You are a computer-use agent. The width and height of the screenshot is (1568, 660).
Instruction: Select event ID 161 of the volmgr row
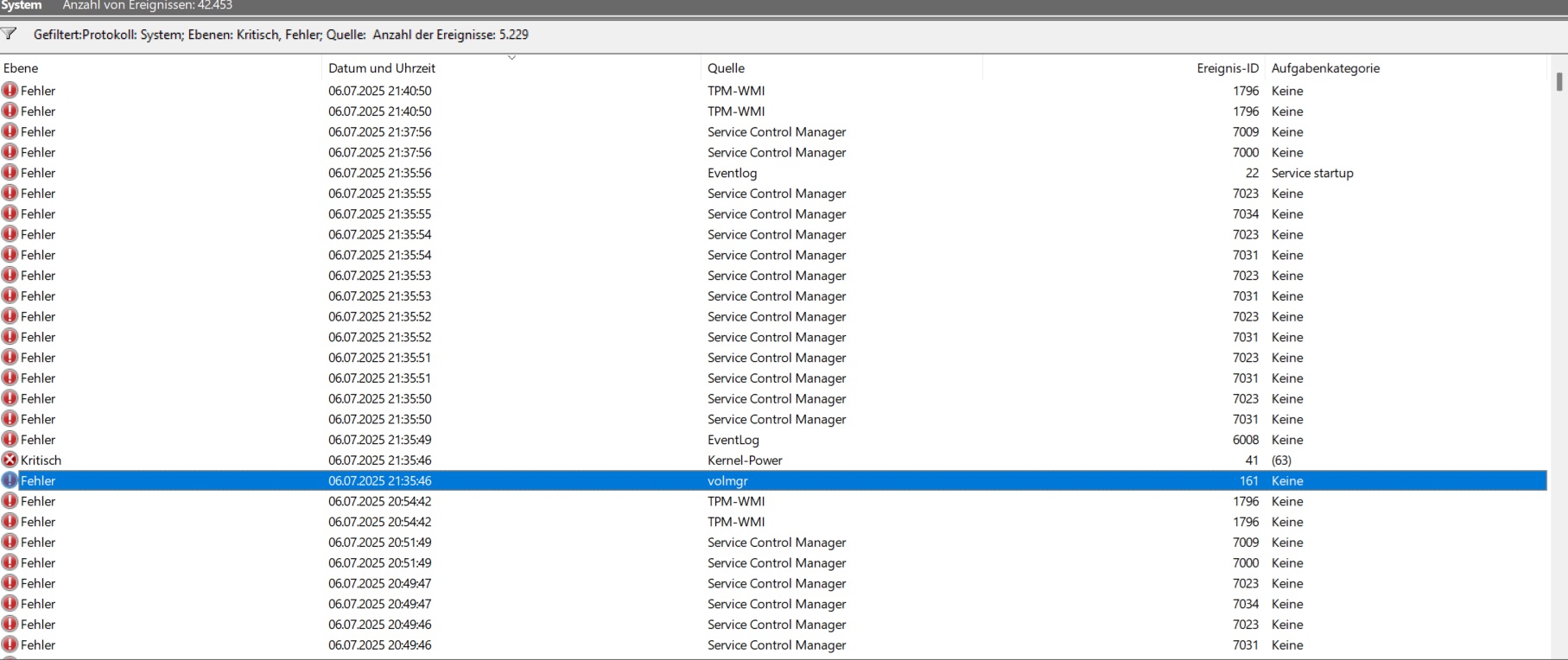point(1249,480)
